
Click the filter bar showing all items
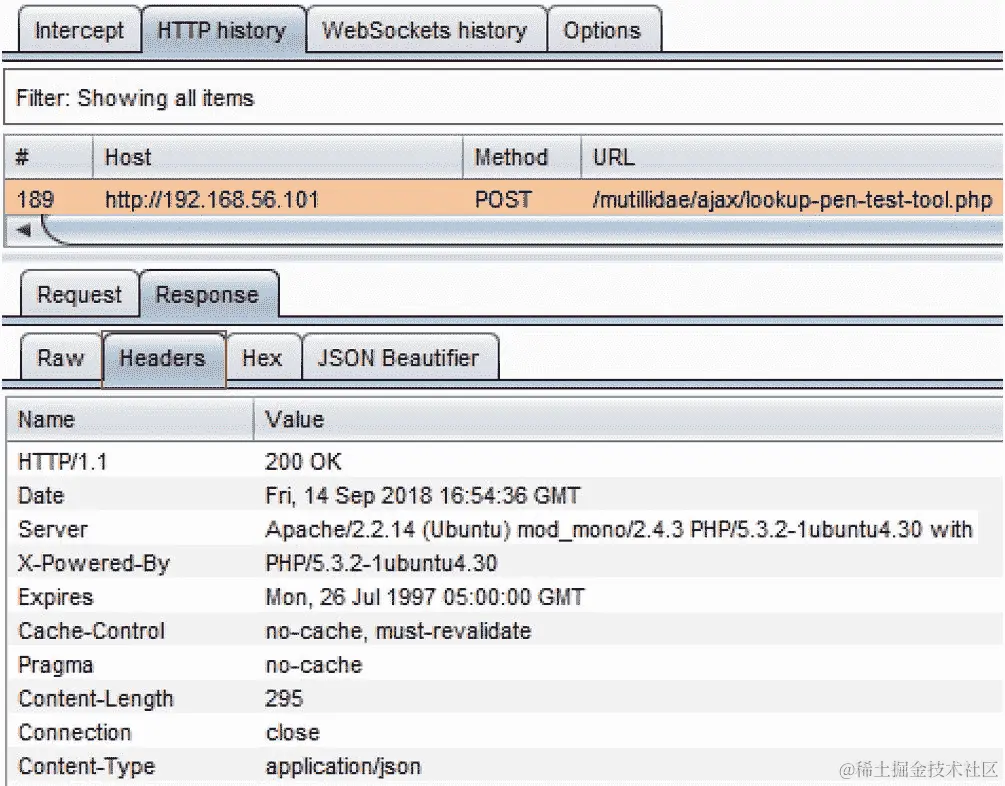tap(503, 98)
